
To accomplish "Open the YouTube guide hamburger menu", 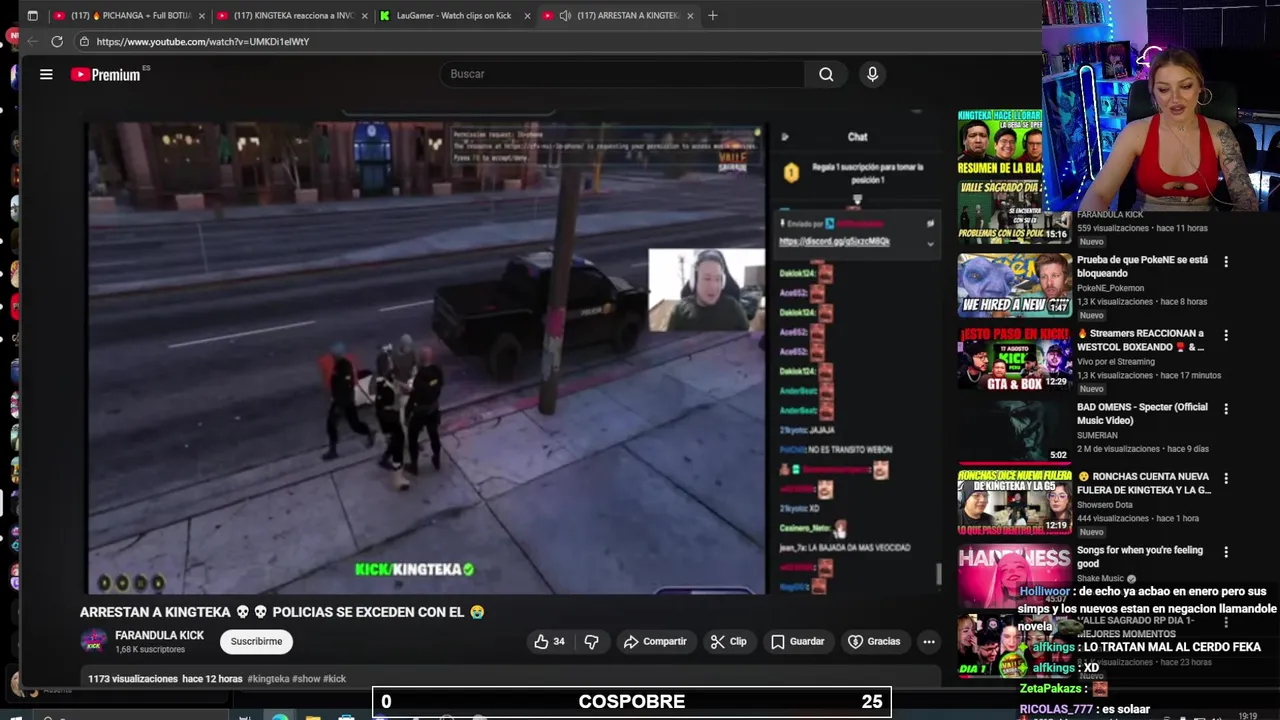I will pos(46,74).
